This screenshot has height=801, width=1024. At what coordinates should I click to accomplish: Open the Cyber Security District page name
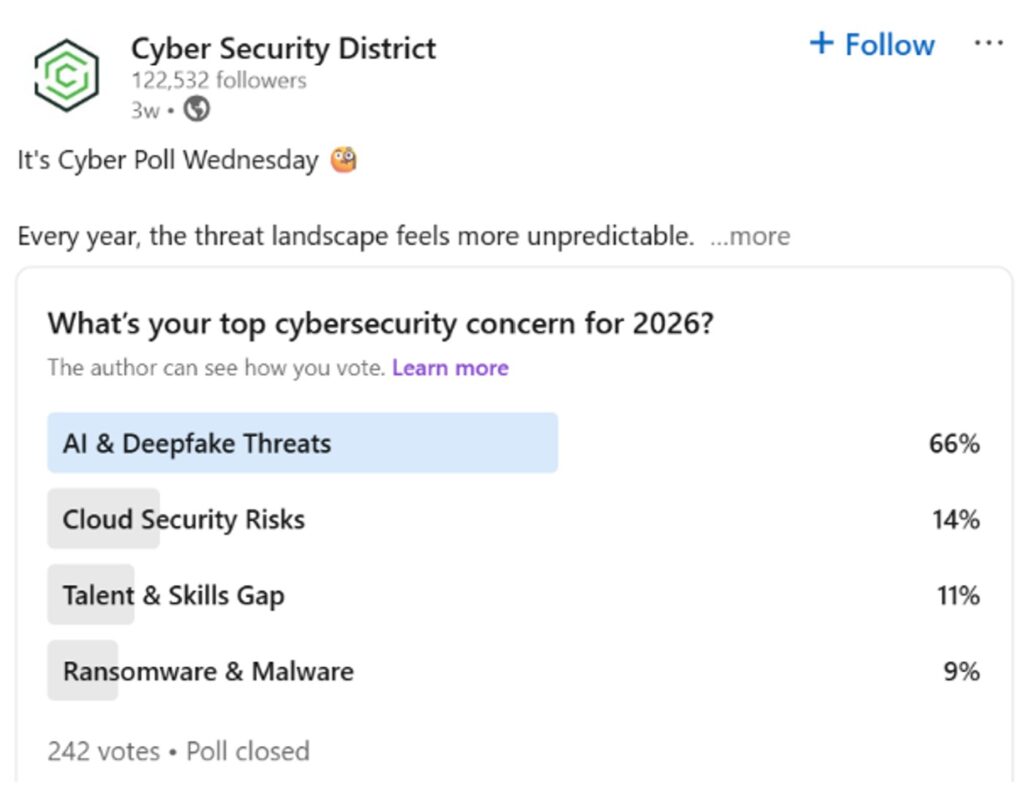click(283, 48)
